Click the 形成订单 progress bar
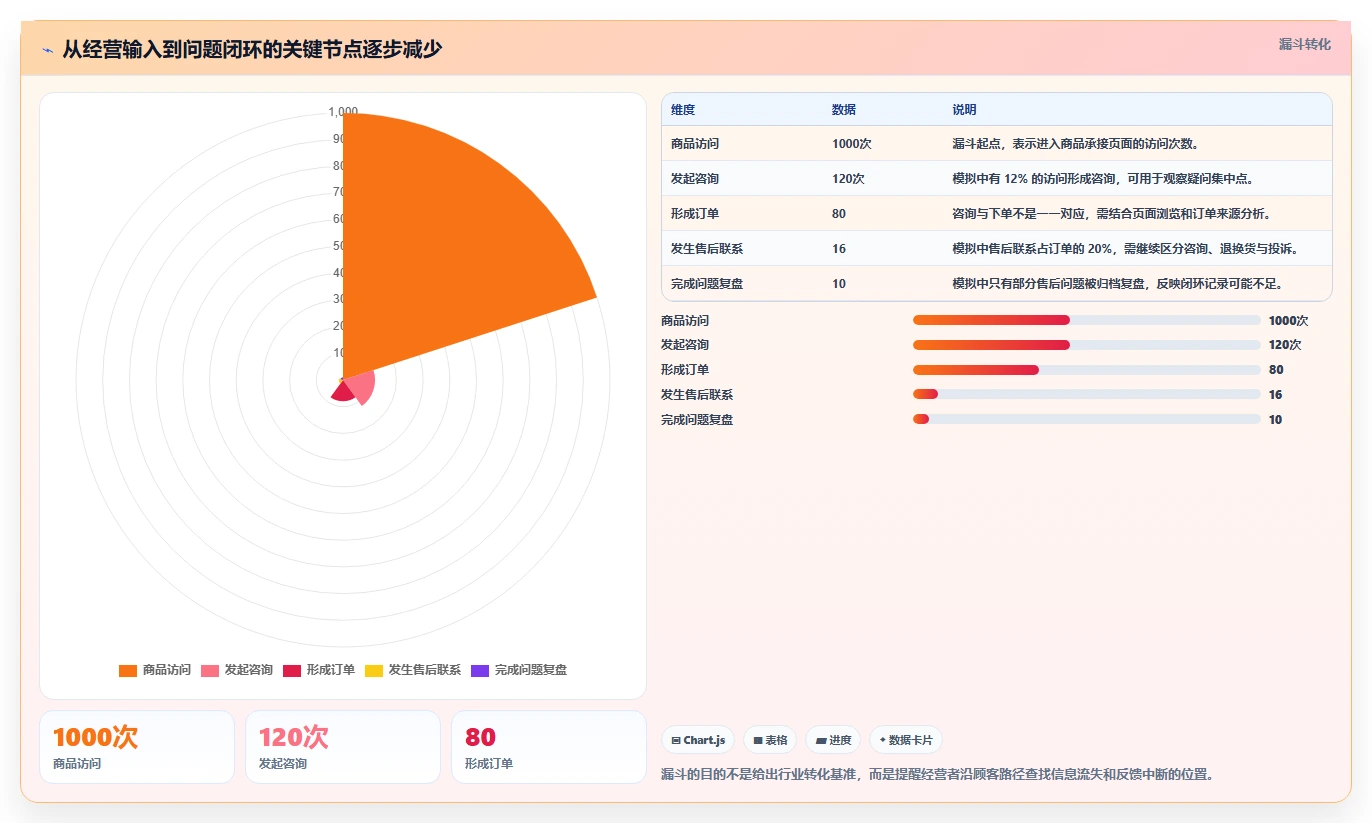This screenshot has width=1372, height=823. (1086, 370)
